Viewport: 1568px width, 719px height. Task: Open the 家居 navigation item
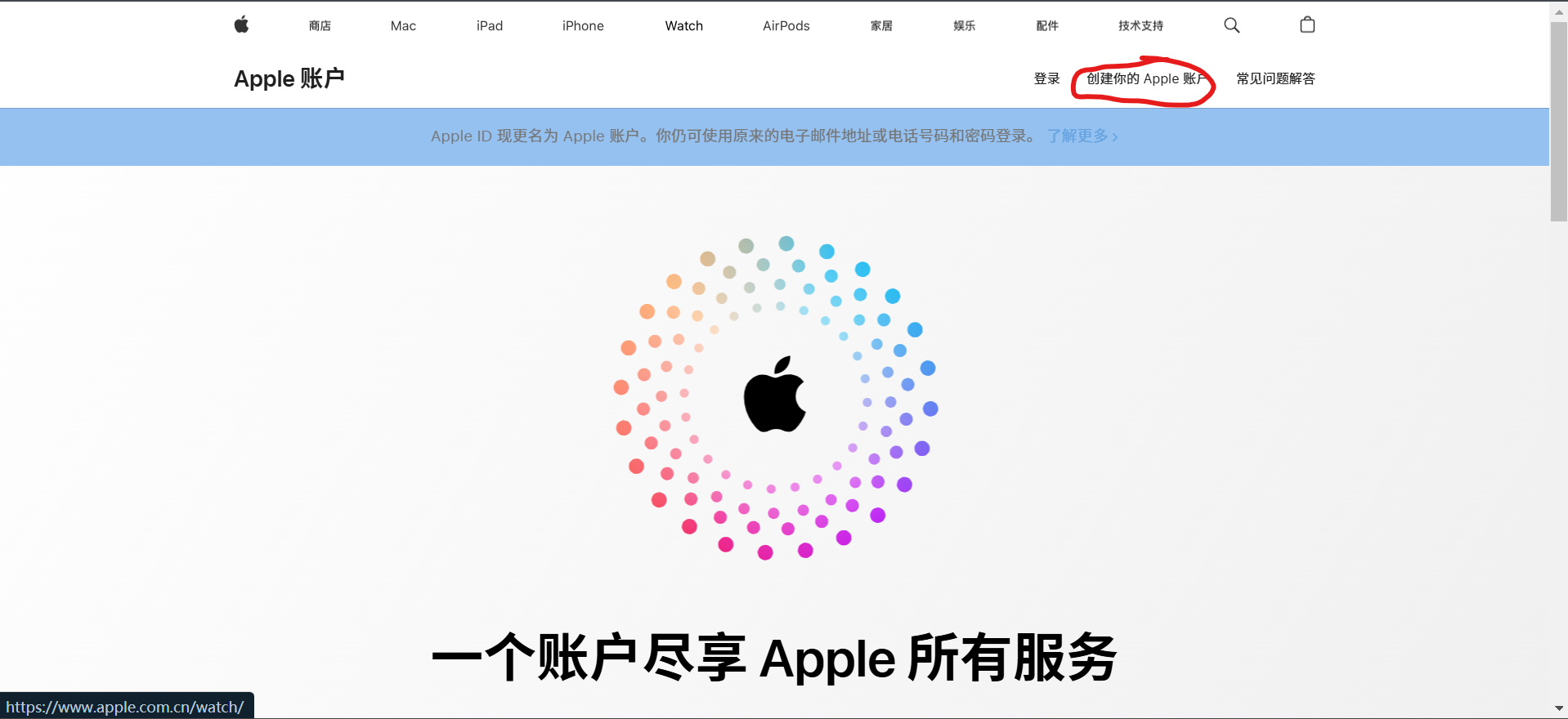pyautogui.click(x=881, y=25)
